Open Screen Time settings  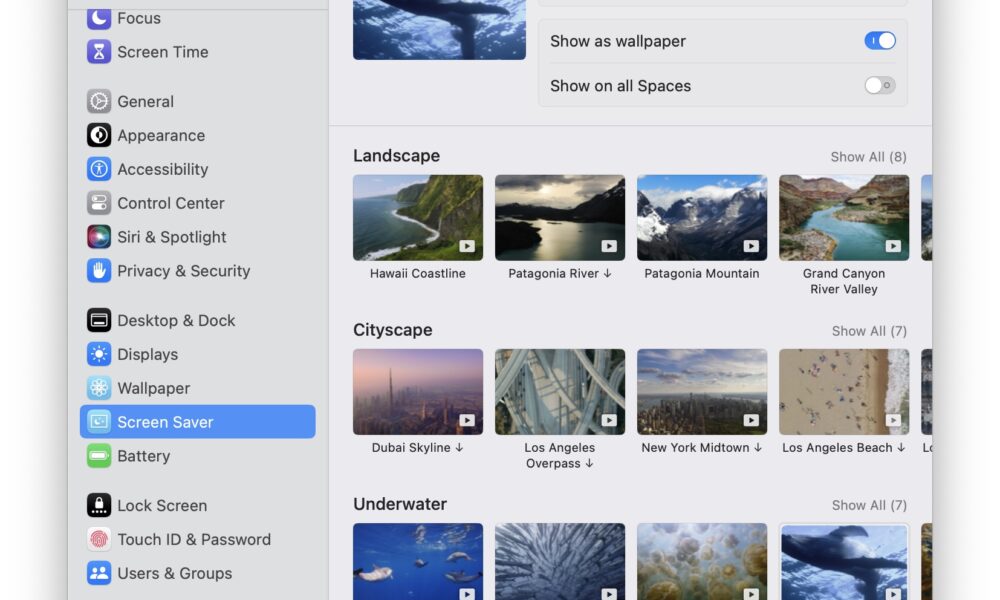pyautogui.click(x=198, y=52)
